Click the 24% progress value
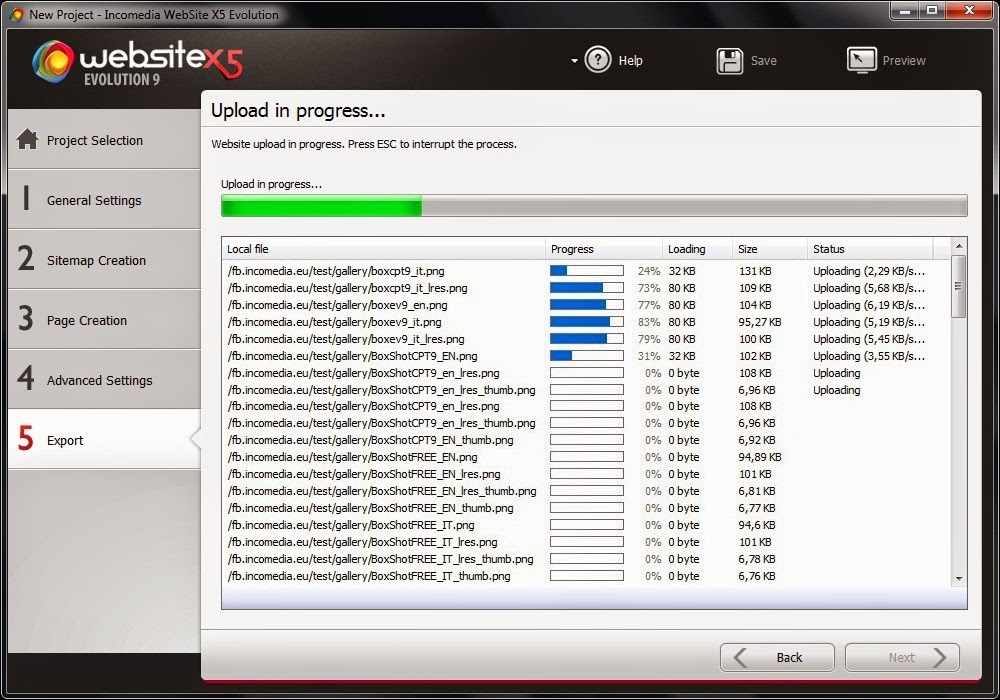The width and height of the screenshot is (1000, 700). point(649,271)
